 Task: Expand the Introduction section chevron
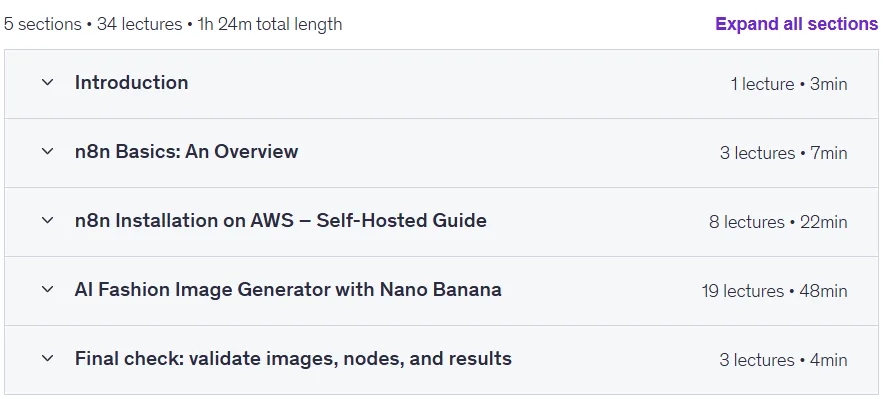click(48, 83)
